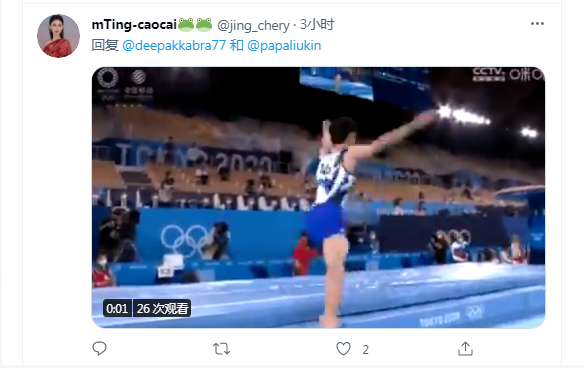
Task: Open the 3小时 timestamp link
Action: point(317,25)
